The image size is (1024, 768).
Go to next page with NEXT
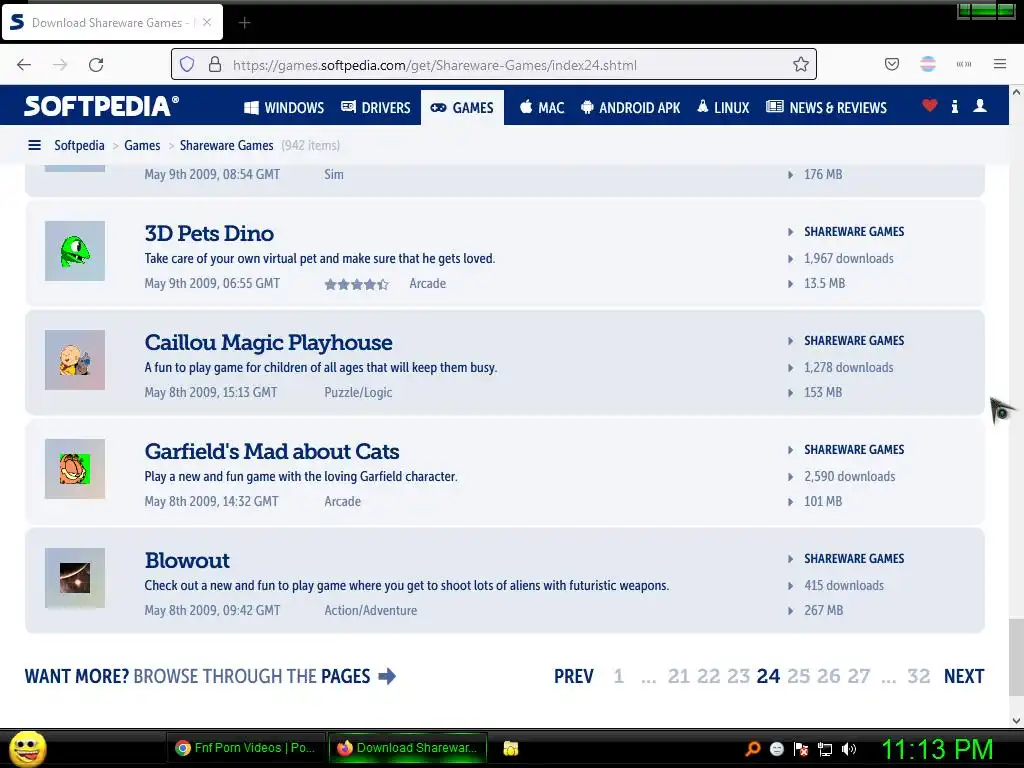click(963, 676)
